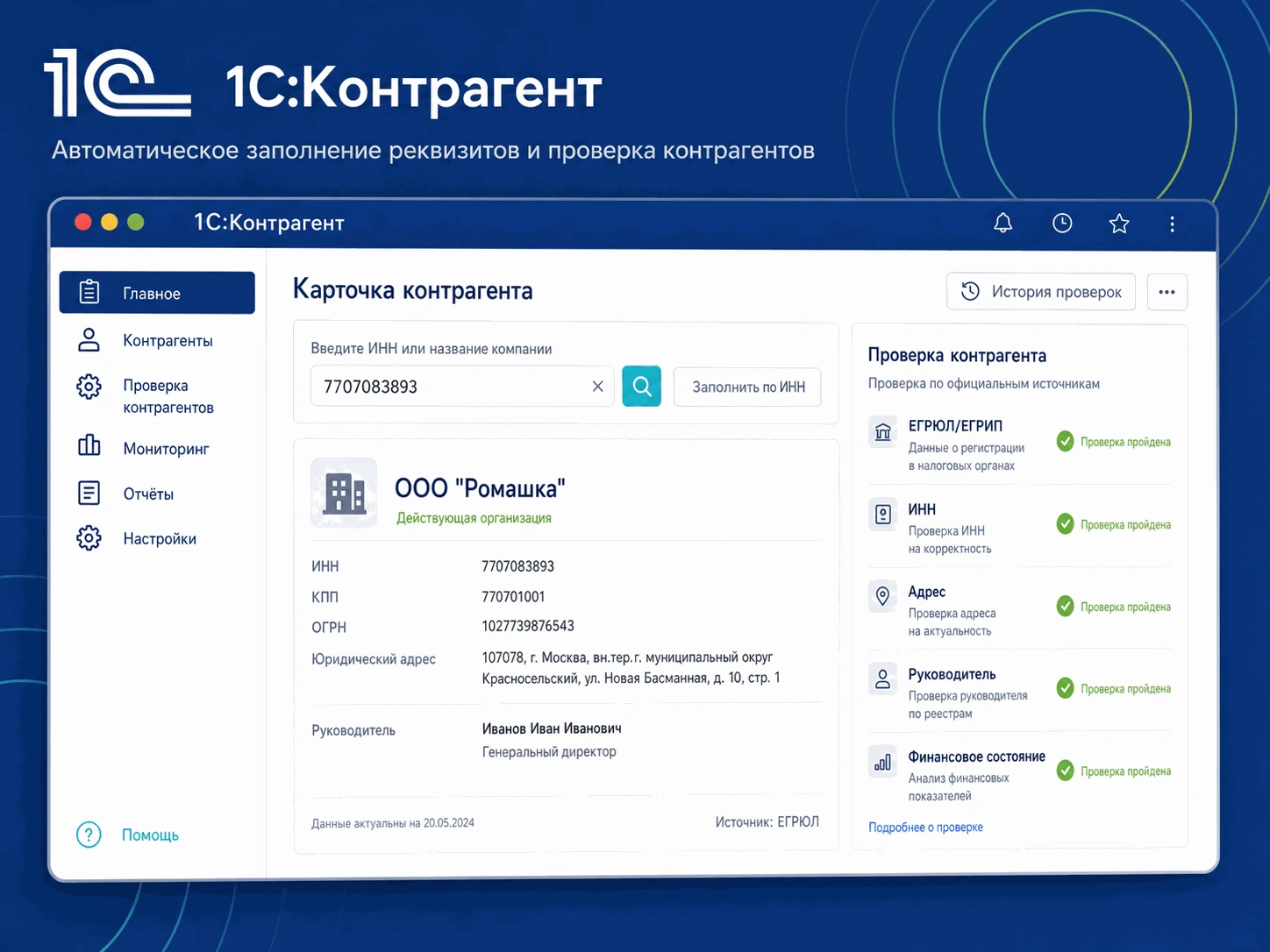Click the bar chart icon beside Мониторинг
The width and height of the screenshot is (1270, 952).
pos(89,445)
